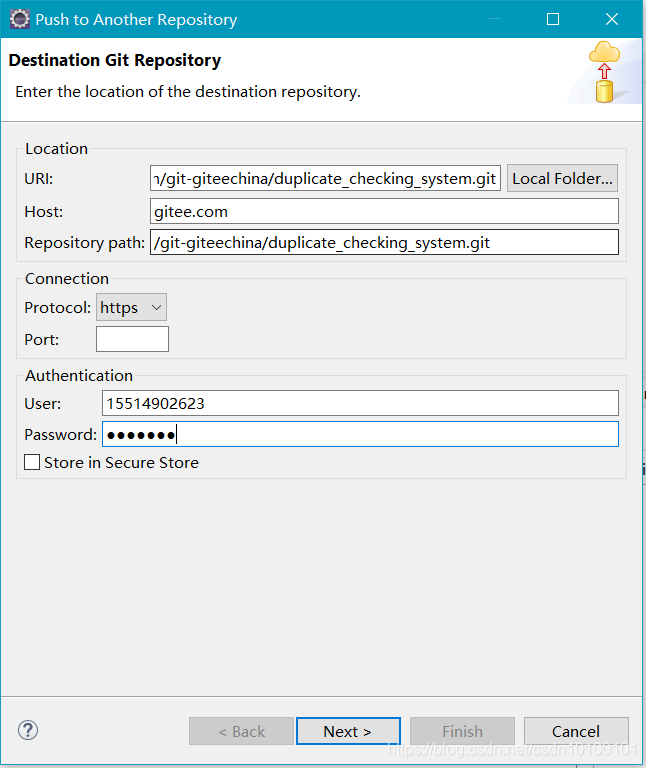This screenshot has width=646, height=768.
Task: Click the "Repository path:" label
Action: 85,242
